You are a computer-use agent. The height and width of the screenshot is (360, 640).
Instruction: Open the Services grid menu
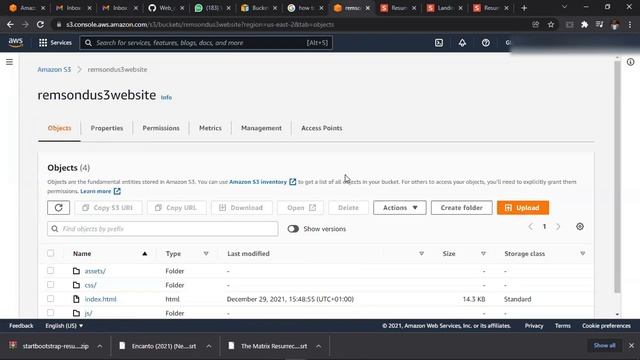point(55,42)
